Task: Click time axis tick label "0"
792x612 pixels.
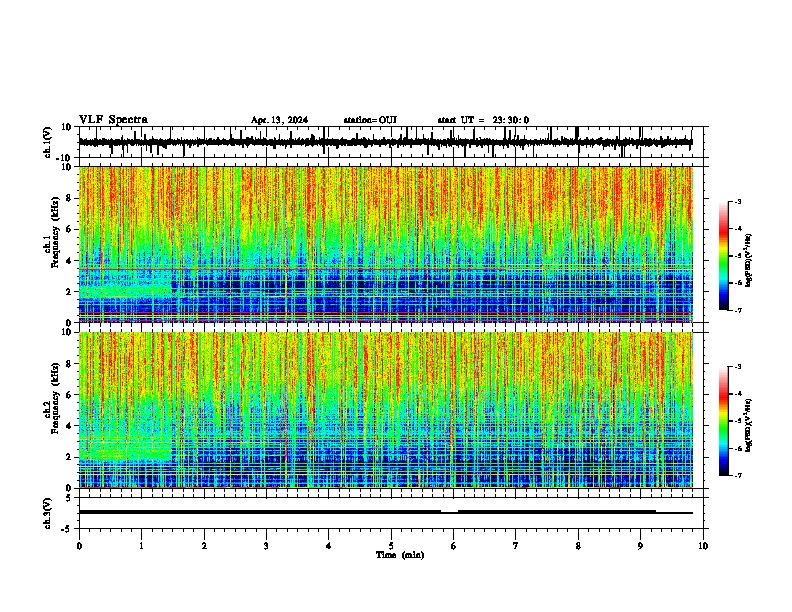Action: pyautogui.click(x=79, y=546)
